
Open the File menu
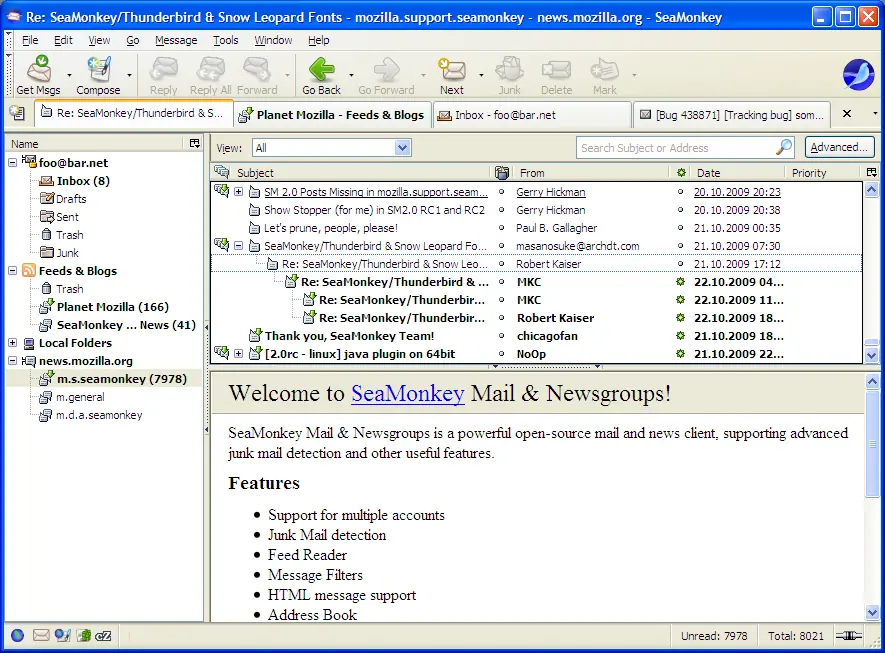tap(30, 40)
